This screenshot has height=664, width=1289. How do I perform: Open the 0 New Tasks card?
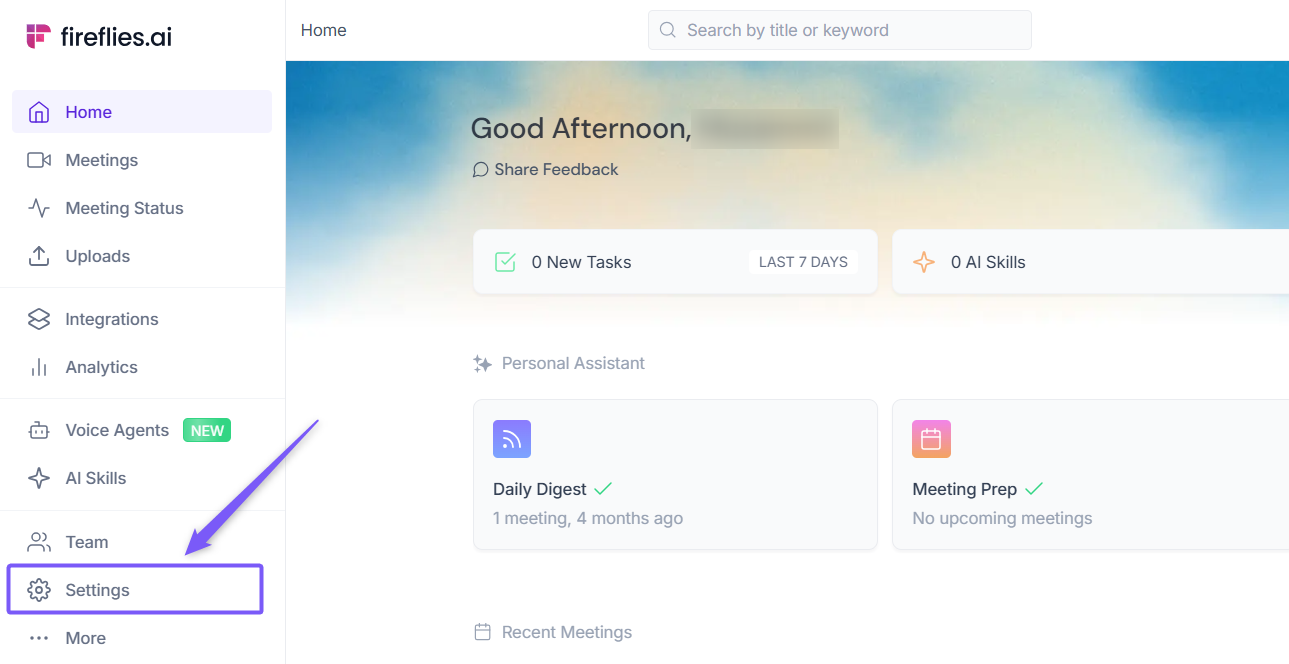pyautogui.click(x=675, y=262)
